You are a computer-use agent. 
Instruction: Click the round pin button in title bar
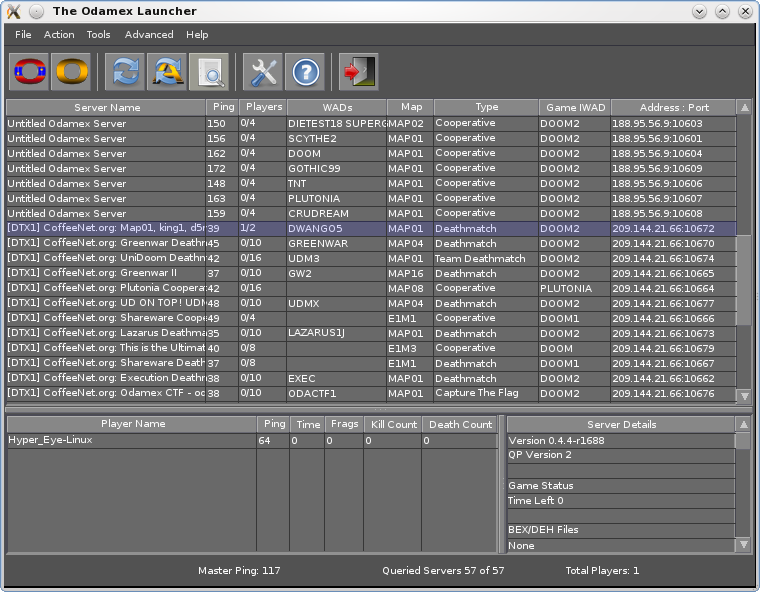pyautogui.click(x=36, y=11)
